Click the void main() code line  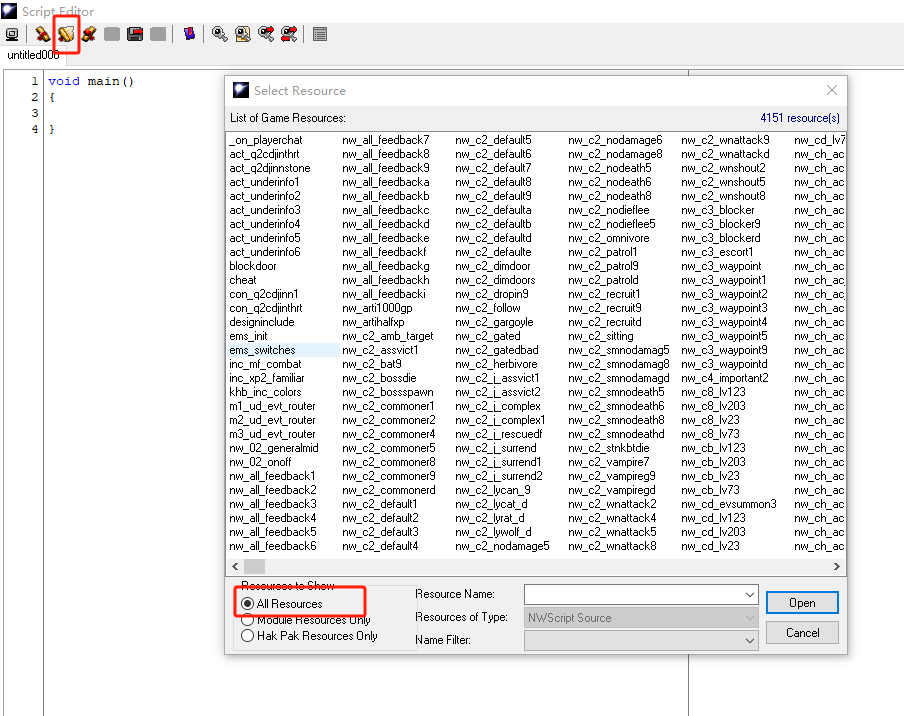point(91,81)
